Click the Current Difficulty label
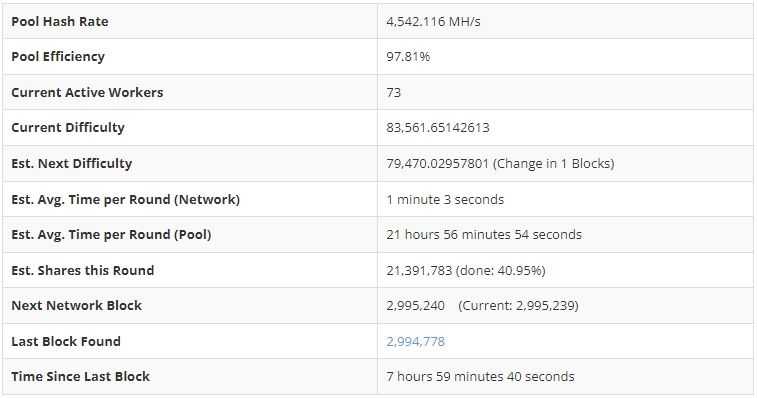757x398 pixels. tap(68, 128)
